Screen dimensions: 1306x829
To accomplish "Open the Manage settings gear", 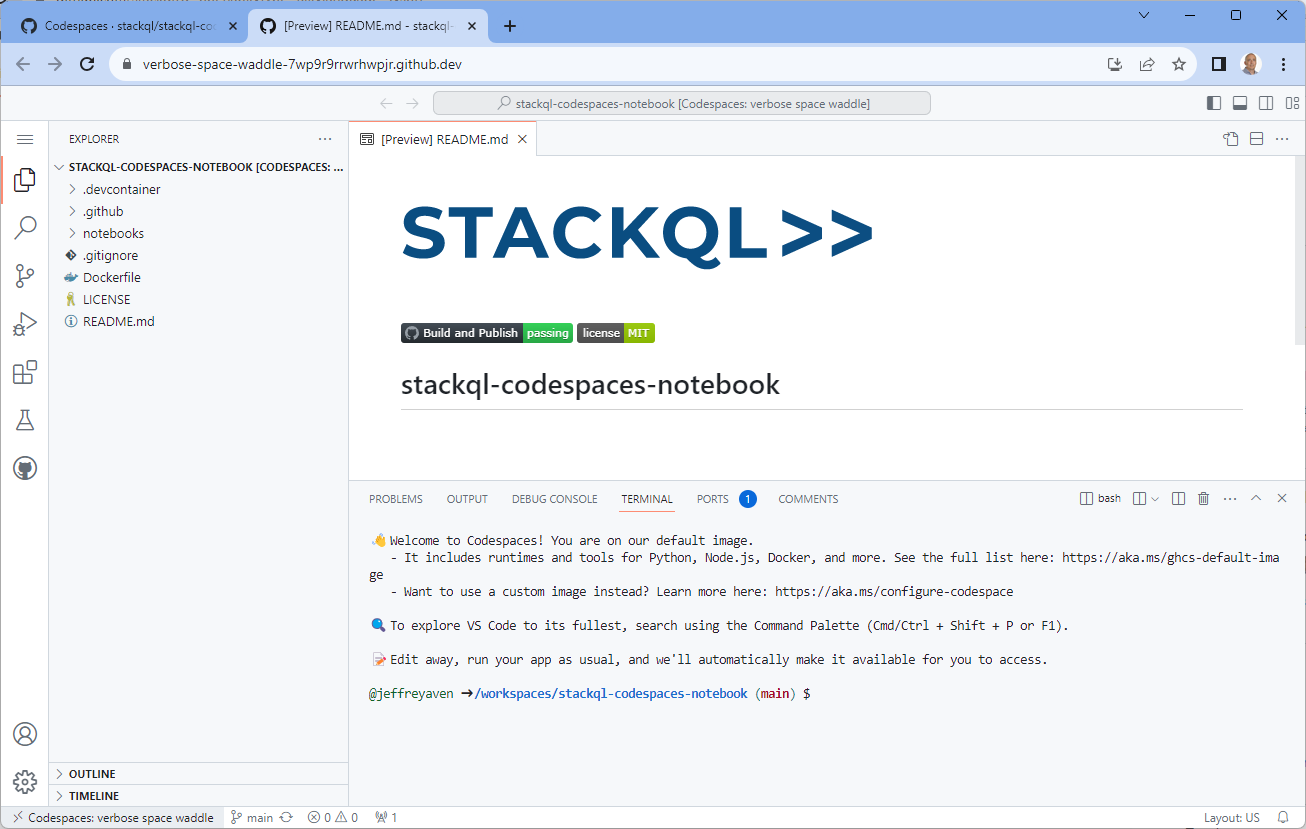I will coord(24,782).
